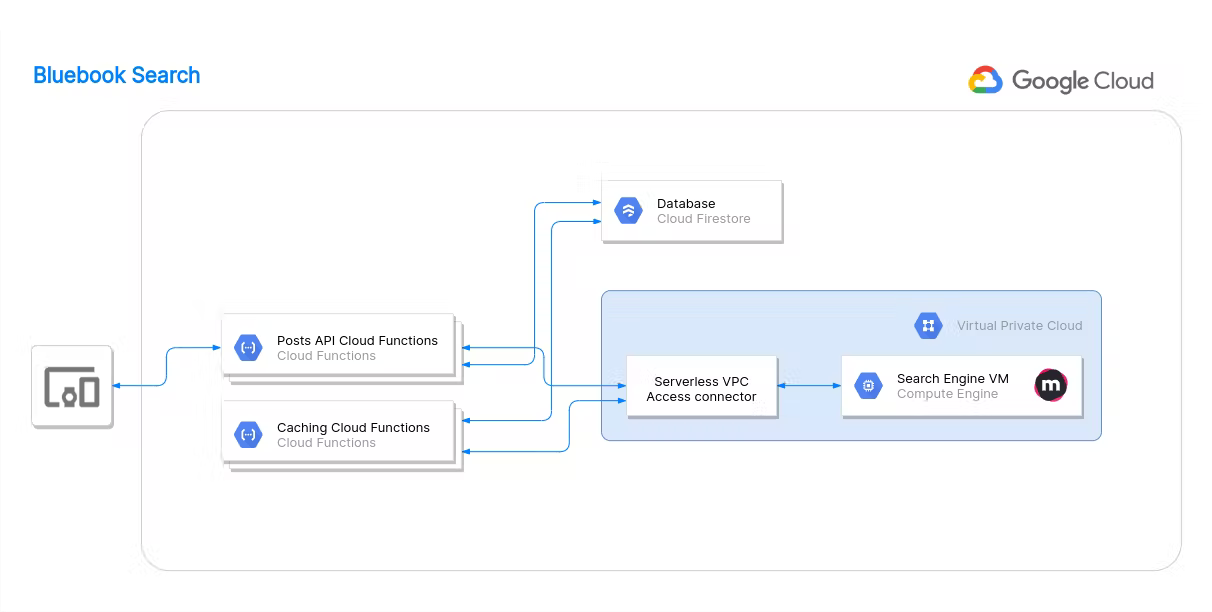
Task: Select the Cloud Firestore hexagon icon
Action: tap(628, 211)
